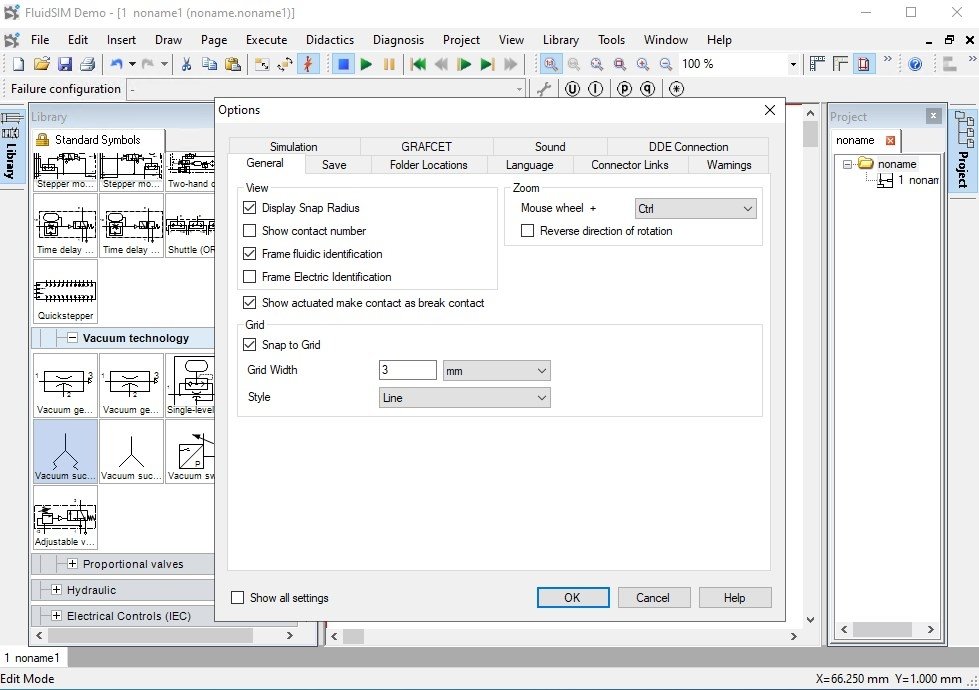Close the Options dialog with X
Viewport: 979px width, 690px height.
[x=770, y=110]
